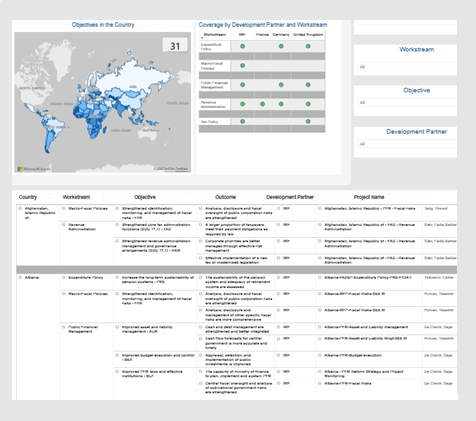Click the Public Financial Management dot under Germany

pyautogui.click(x=281, y=85)
